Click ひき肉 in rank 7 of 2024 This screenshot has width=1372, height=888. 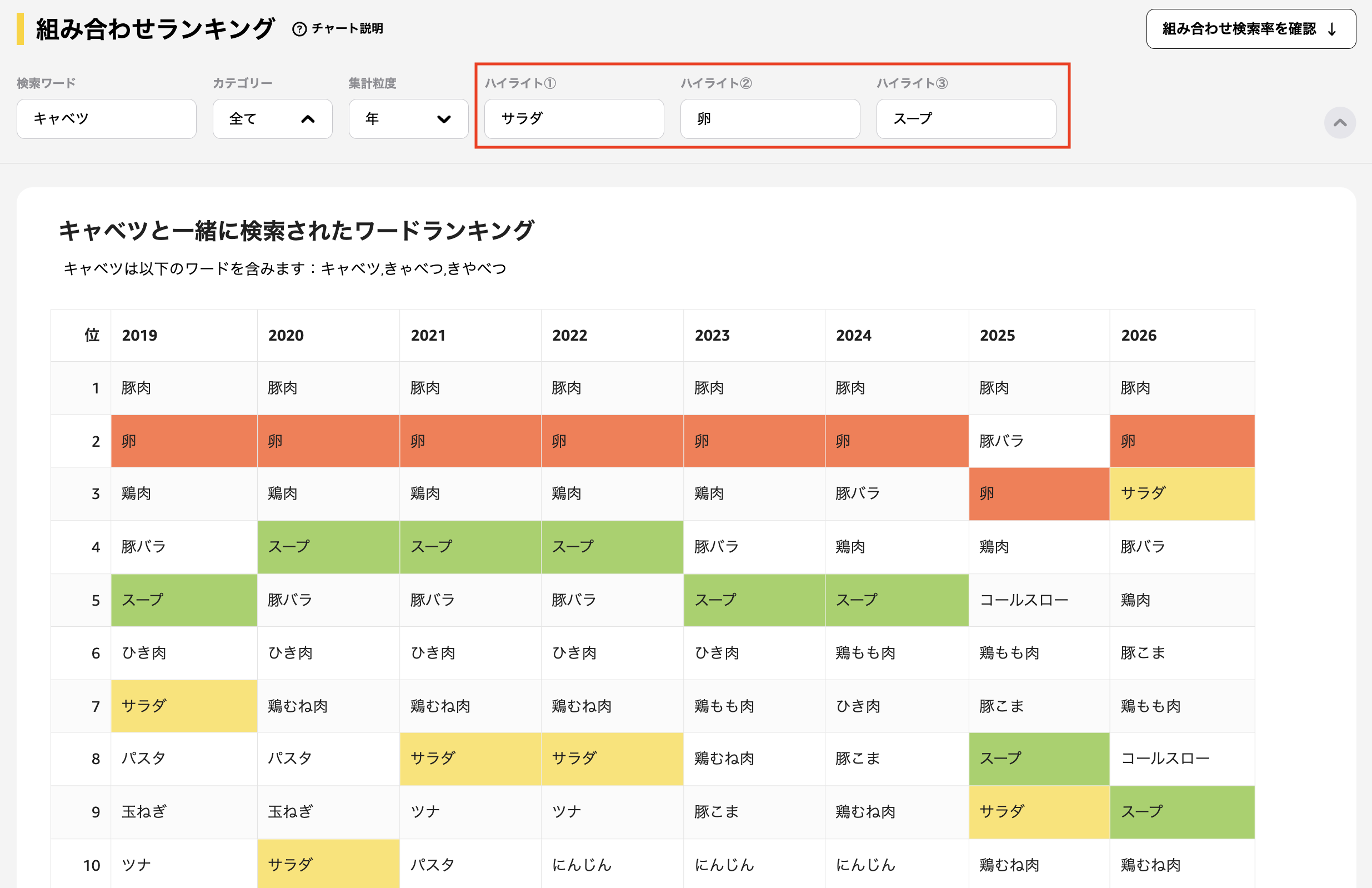(x=858, y=706)
